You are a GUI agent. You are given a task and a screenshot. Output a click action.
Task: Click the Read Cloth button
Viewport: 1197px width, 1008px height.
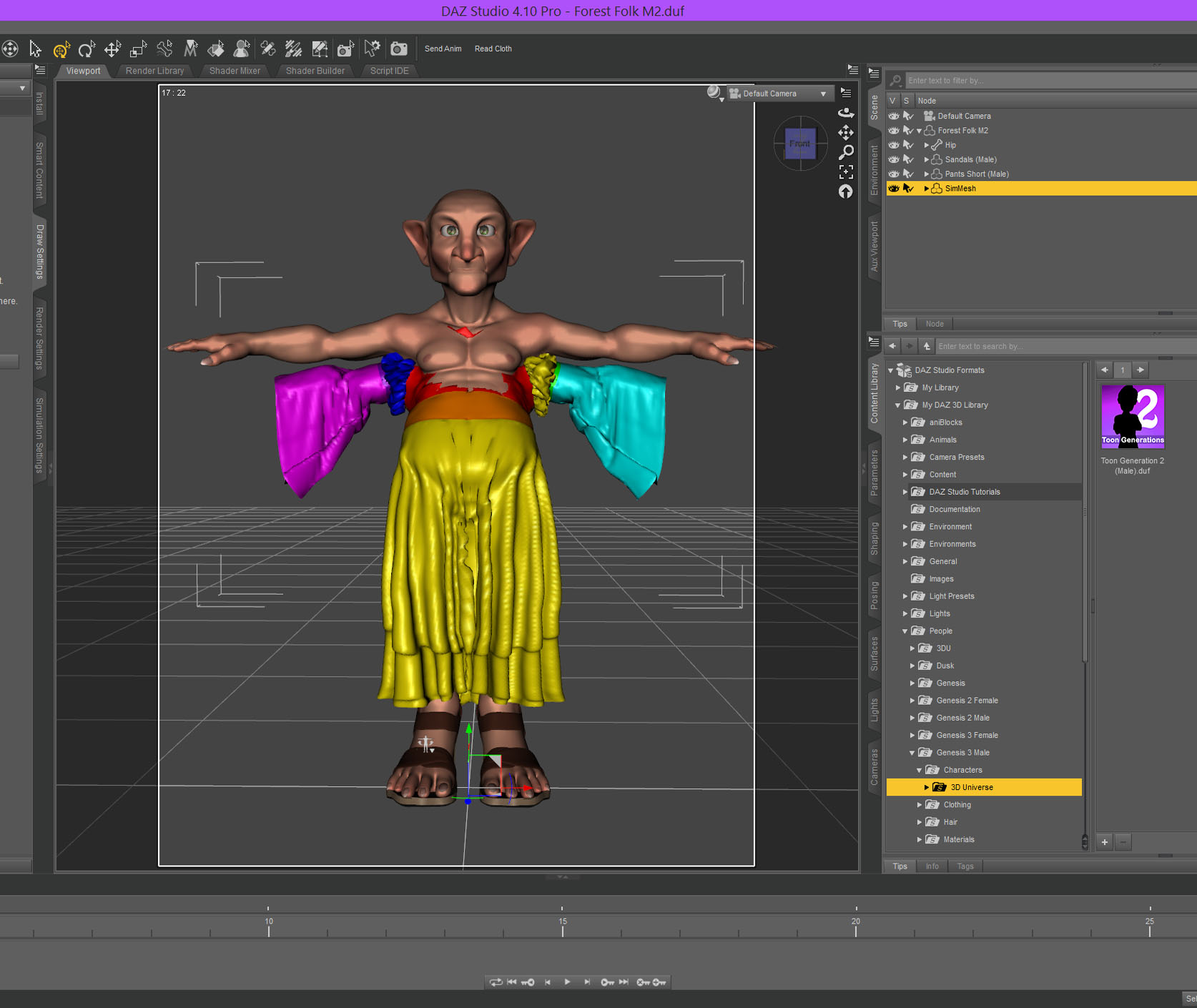(x=493, y=49)
